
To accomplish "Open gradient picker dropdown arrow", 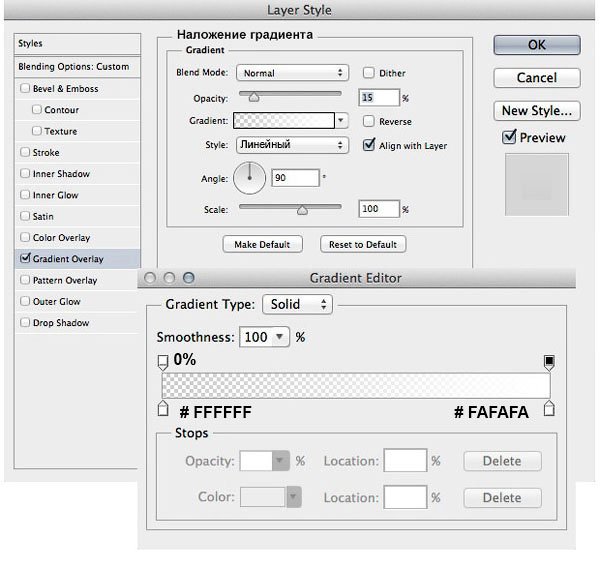I will click(341, 121).
